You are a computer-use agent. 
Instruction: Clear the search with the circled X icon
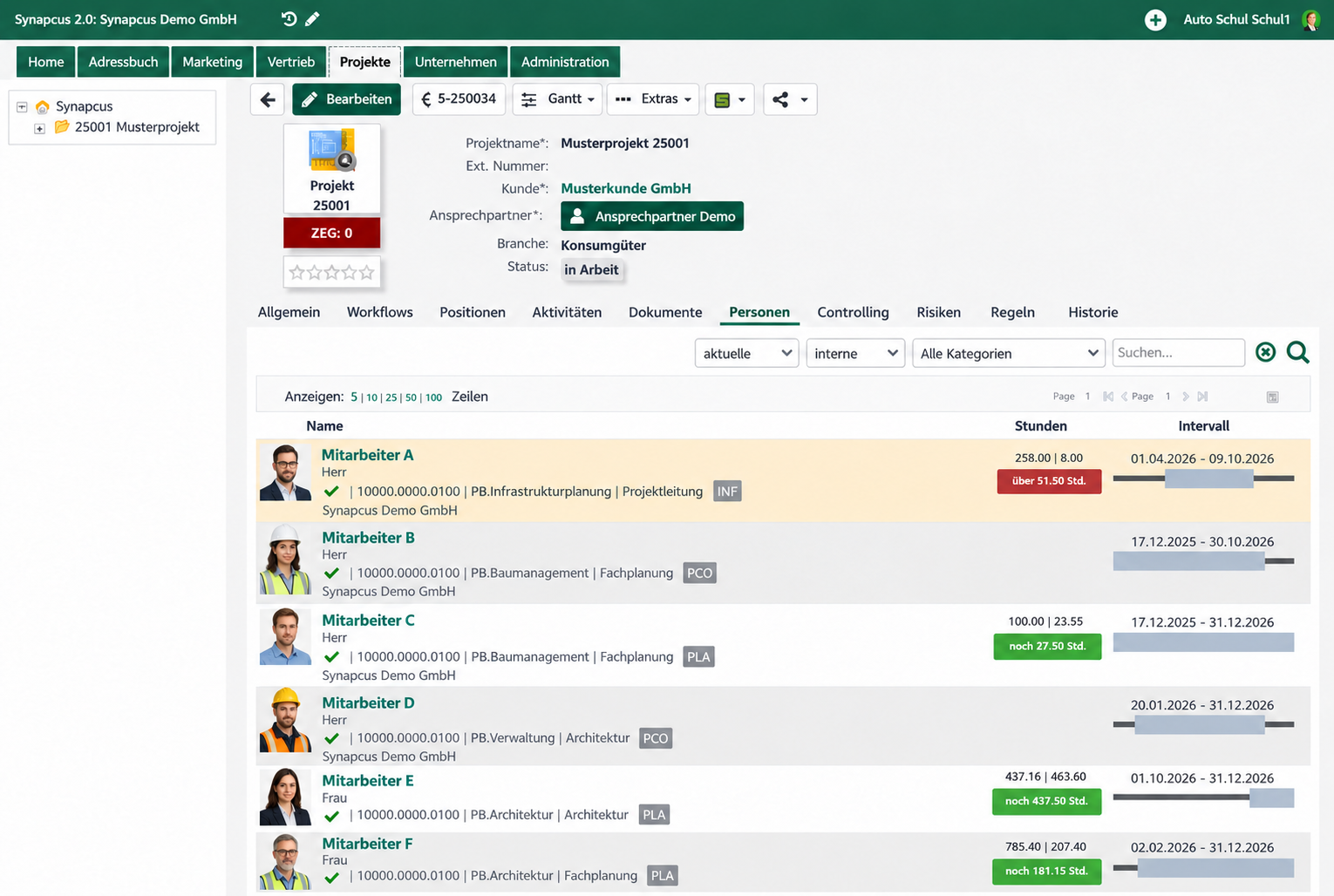(x=1265, y=352)
